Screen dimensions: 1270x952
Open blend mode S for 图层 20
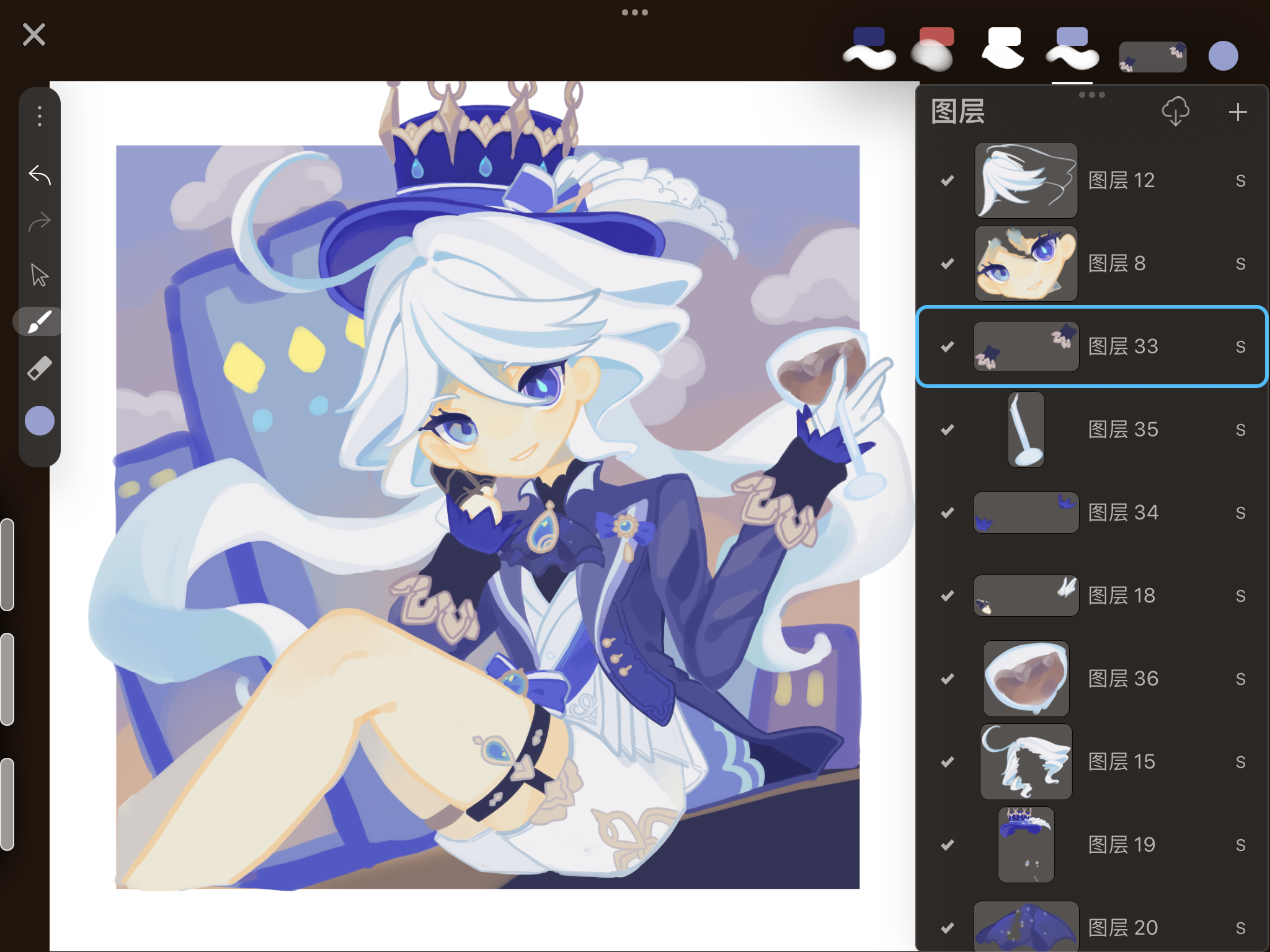click(1240, 928)
